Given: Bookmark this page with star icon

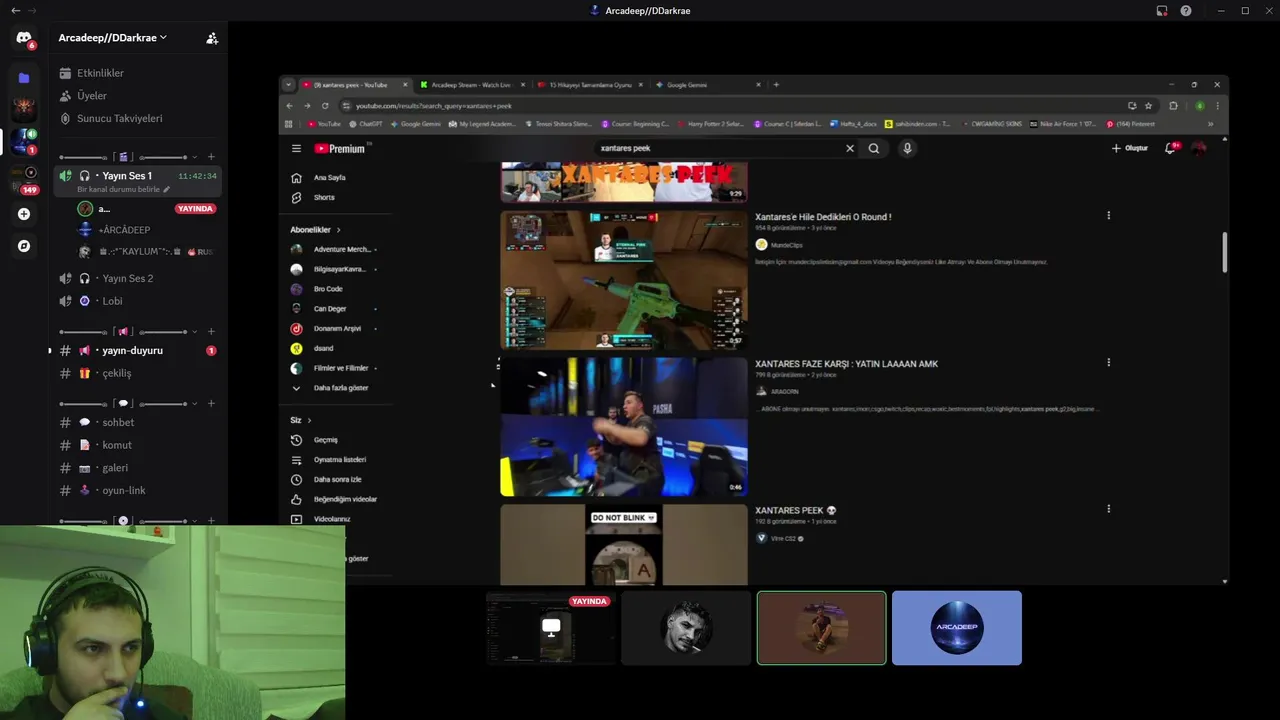Looking at the screenshot, I should [1148, 106].
